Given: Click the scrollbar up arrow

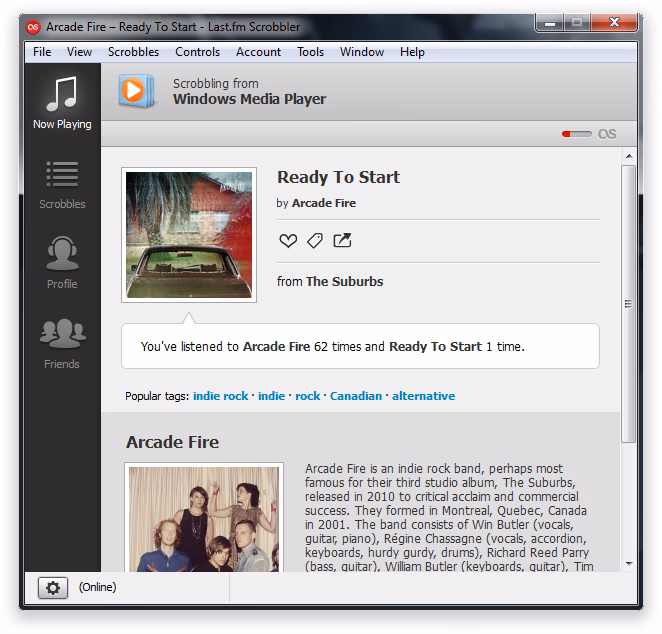Looking at the screenshot, I should coord(629,156).
